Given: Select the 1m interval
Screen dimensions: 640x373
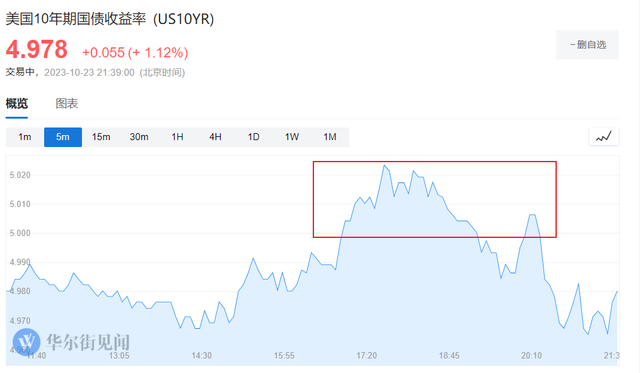Looking at the screenshot, I should [25, 137].
